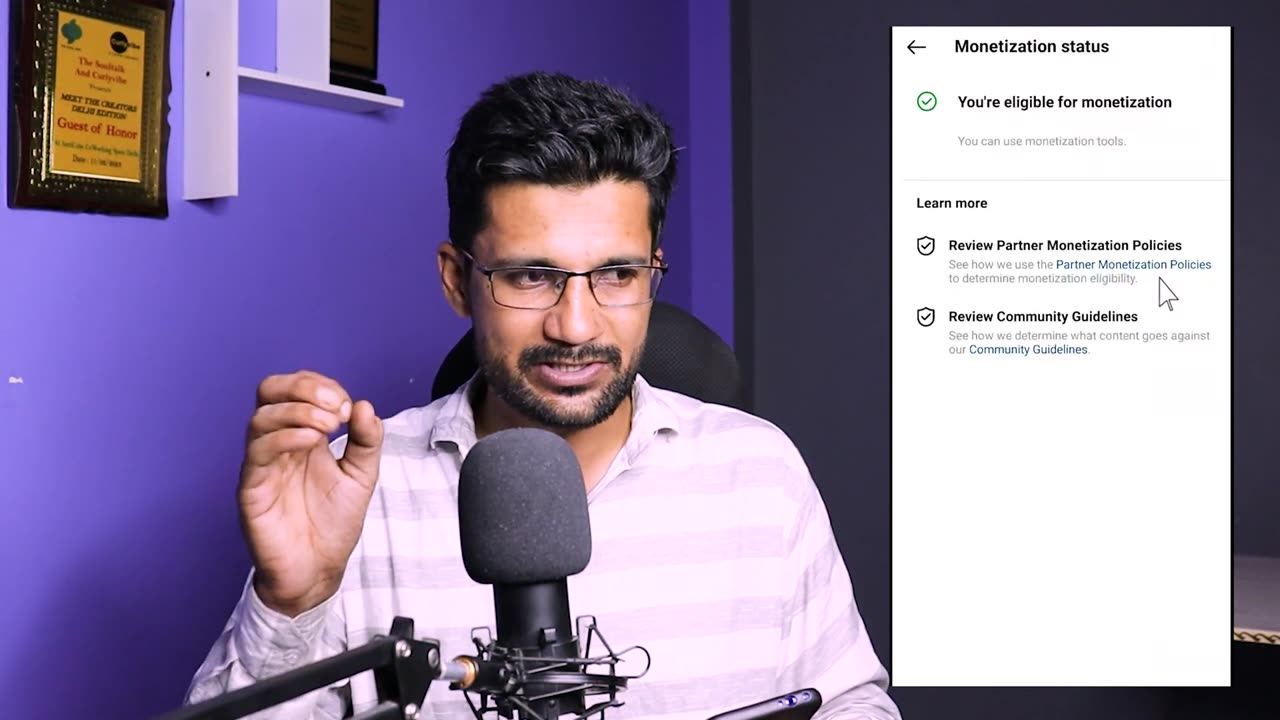Click shield icon next to Review Community Guidelines
The image size is (1280, 720).
[926, 316]
